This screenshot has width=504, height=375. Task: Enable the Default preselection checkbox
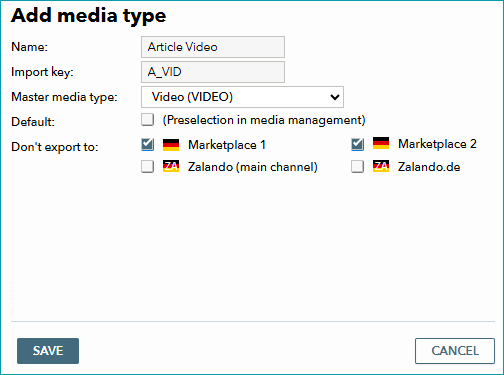click(x=147, y=119)
